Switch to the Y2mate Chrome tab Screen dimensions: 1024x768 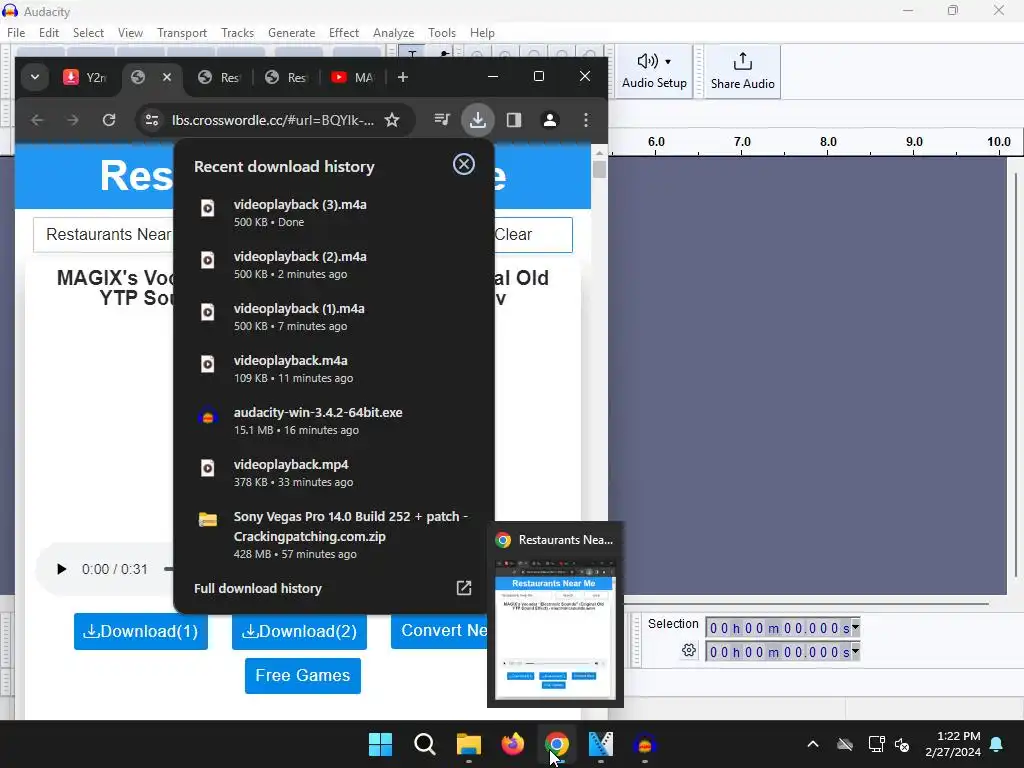pos(86,77)
